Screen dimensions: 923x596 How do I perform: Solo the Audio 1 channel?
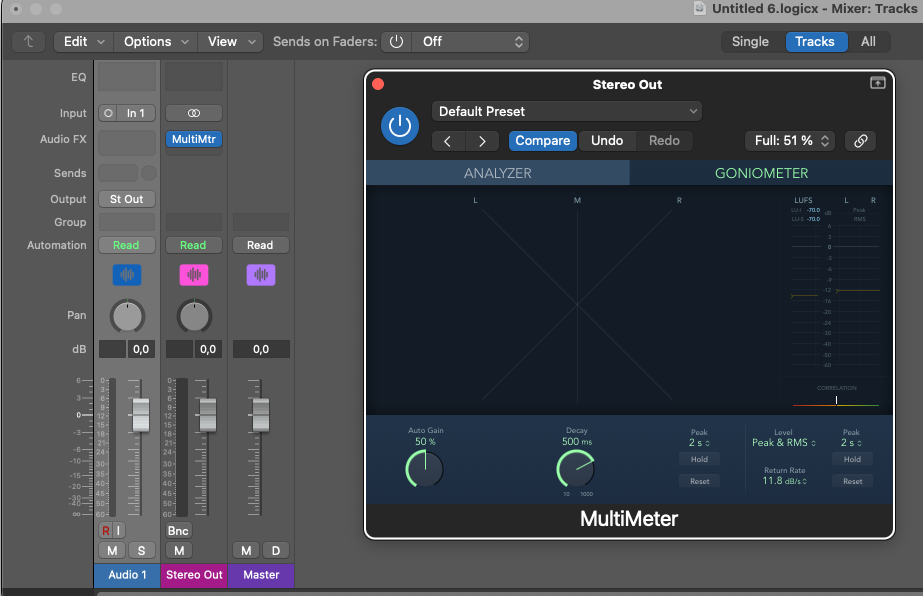(x=141, y=551)
